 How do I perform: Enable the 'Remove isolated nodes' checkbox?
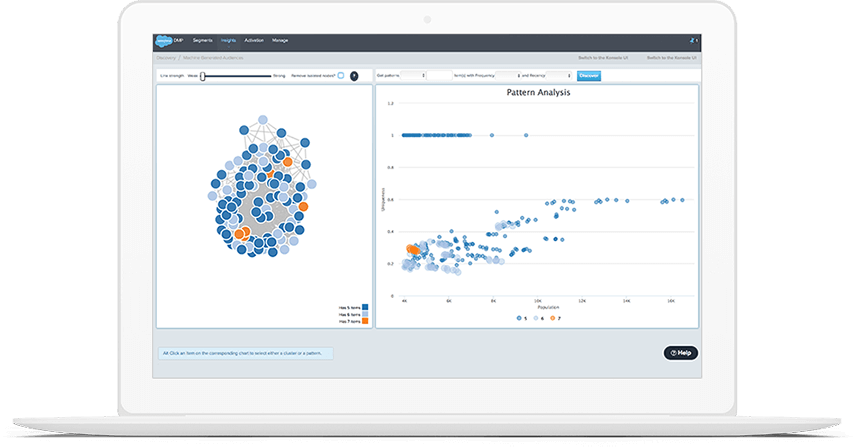pos(340,75)
